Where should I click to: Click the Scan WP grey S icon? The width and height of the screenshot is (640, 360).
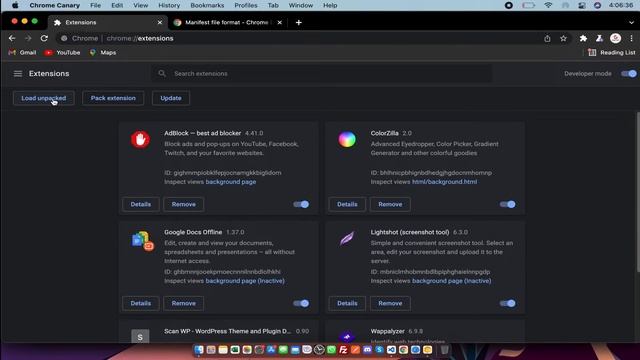click(x=140, y=337)
